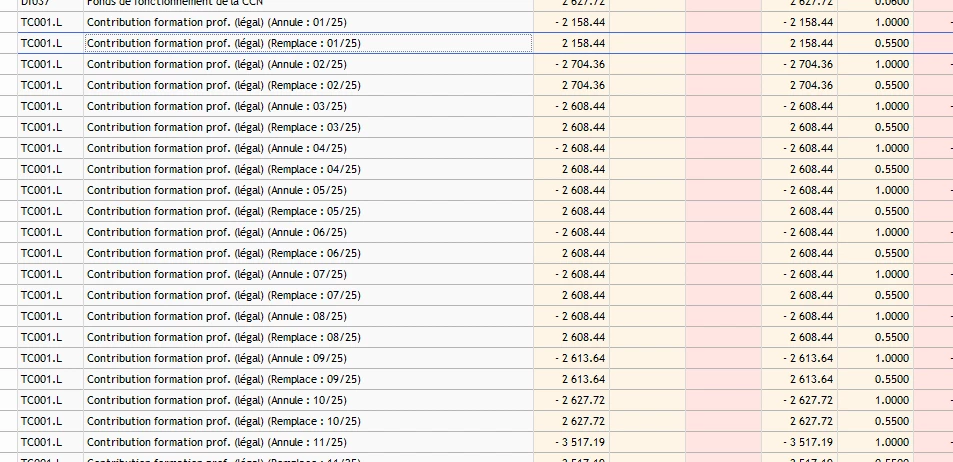Select empty pink cell in Annule : 06/25 row
This screenshot has width=953, height=462.
click(723, 232)
